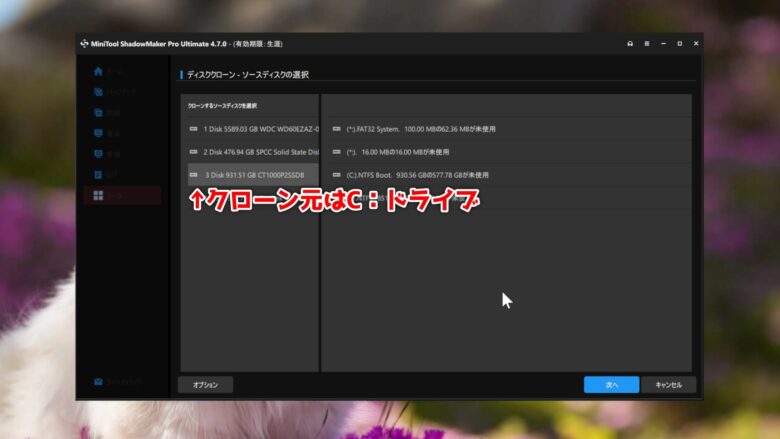
Task: Select 1 Disk 5589.03 GB WDC WD60EZAZ
Action: 253,129
